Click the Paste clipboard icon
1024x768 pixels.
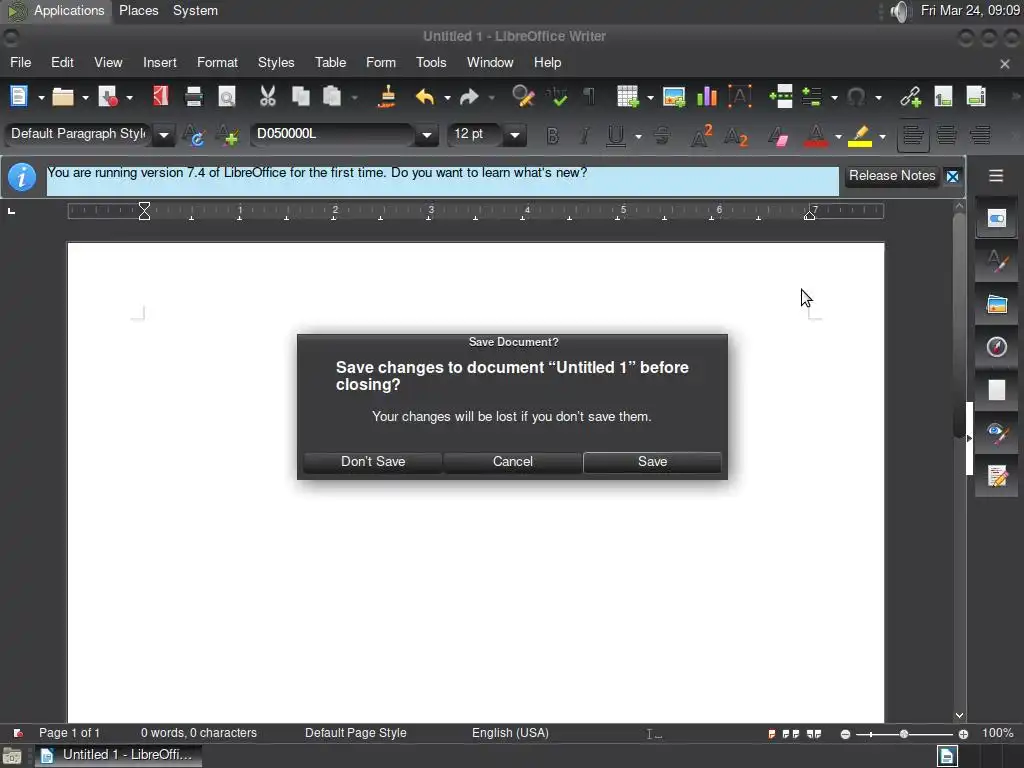coord(332,97)
